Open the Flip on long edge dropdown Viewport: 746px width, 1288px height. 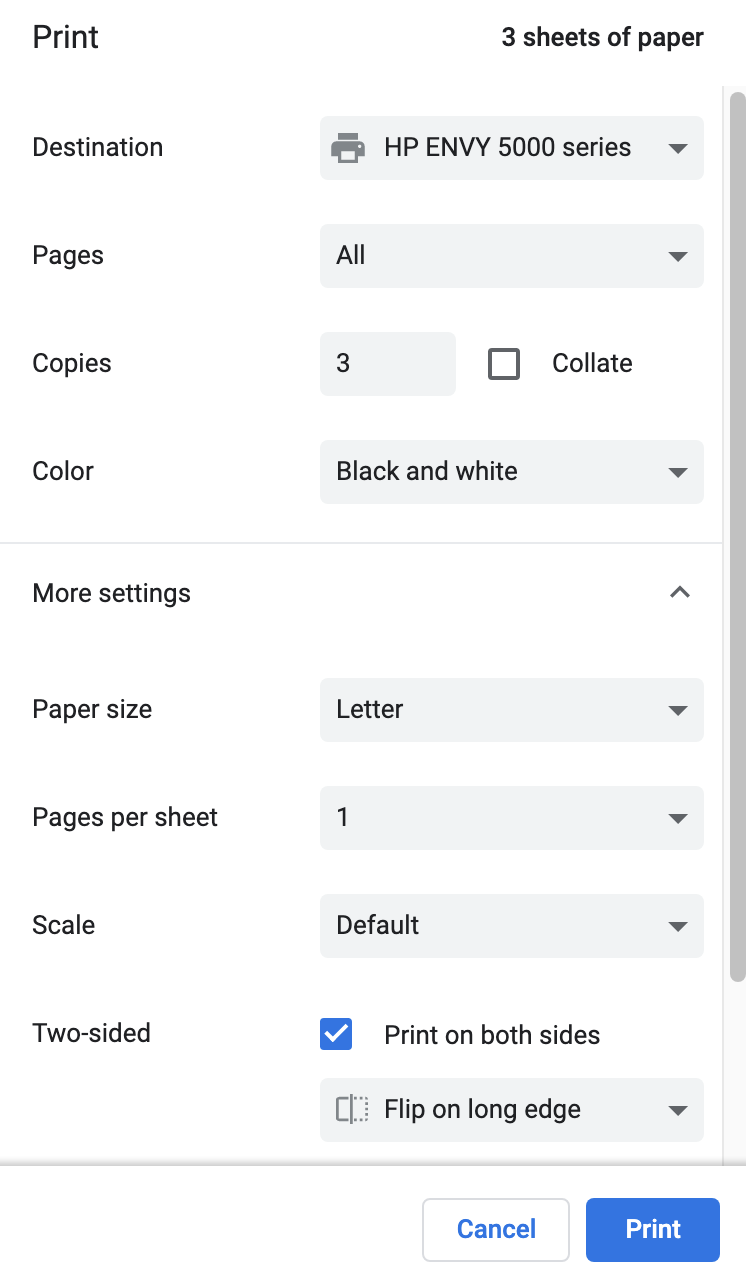pyautogui.click(x=511, y=1110)
